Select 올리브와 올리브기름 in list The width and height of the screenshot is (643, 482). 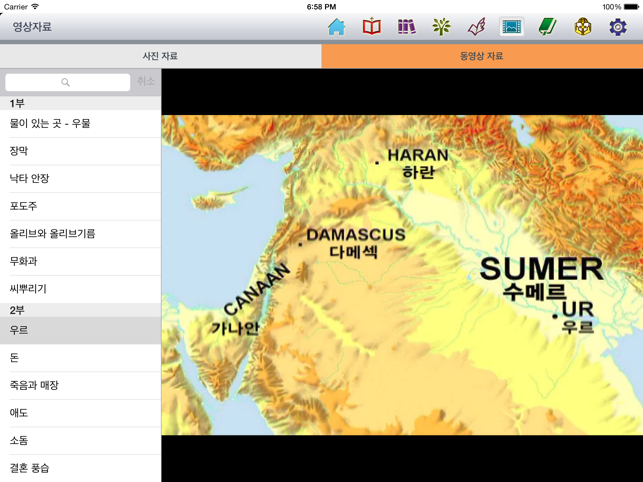coord(80,234)
